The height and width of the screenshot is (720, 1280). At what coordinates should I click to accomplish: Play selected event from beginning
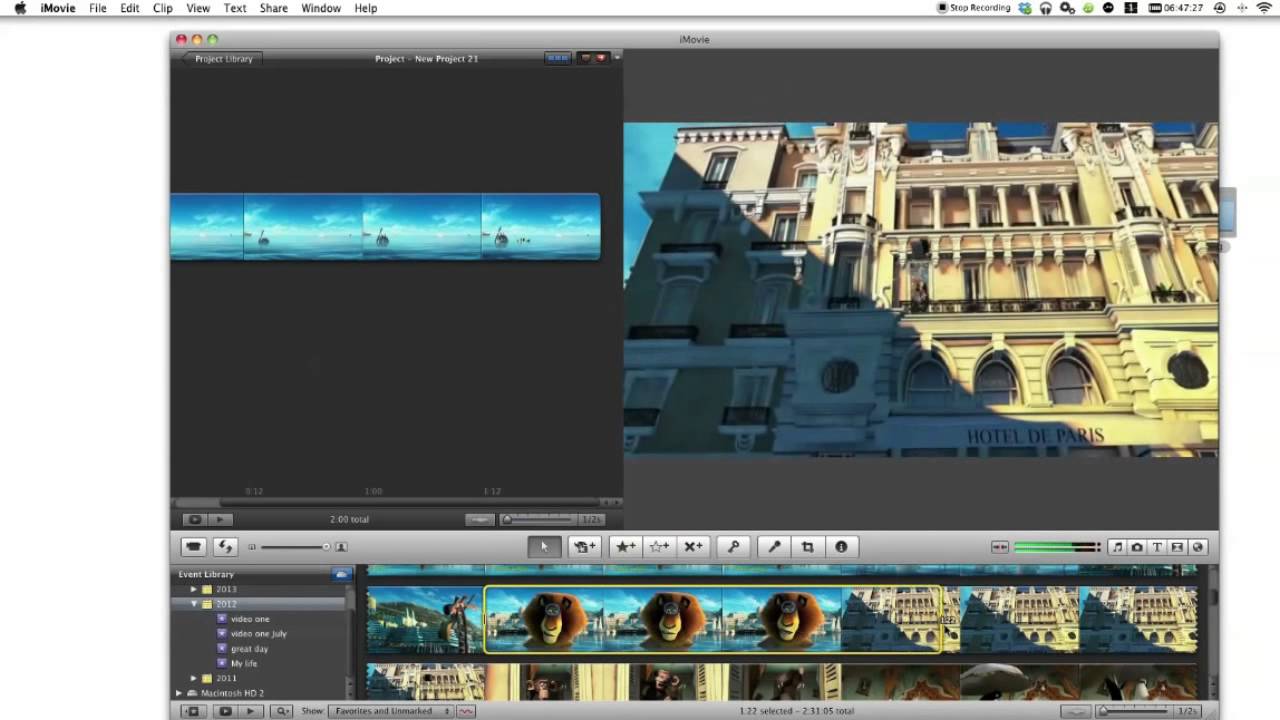[250, 711]
